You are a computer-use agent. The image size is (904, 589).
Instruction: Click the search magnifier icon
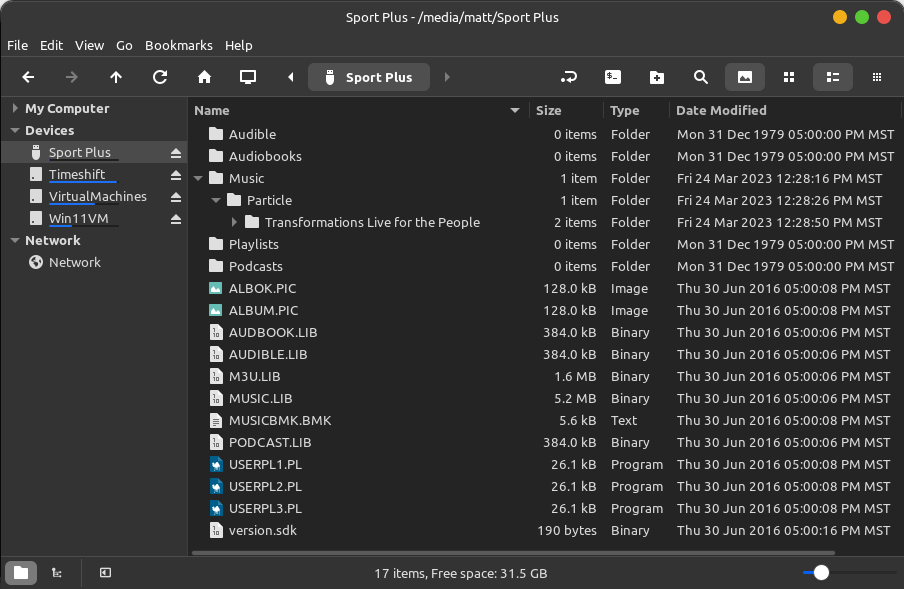coord(701,77)
